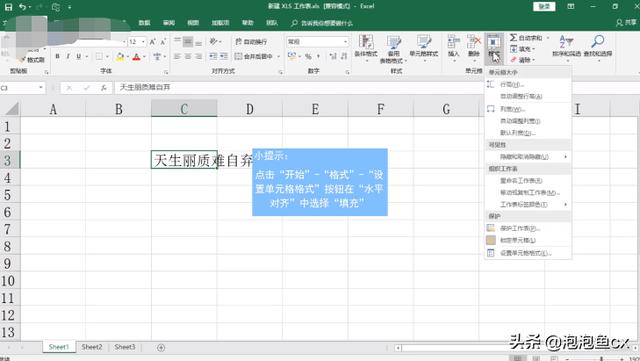640x361 pixels.
Task: Click Percent Style icon
Action: (309, 56)
